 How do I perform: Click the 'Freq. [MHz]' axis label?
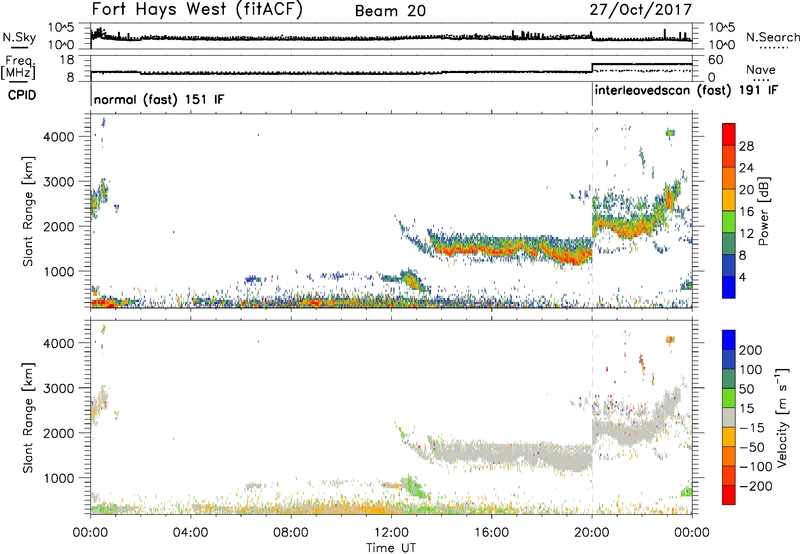(18, 68)
